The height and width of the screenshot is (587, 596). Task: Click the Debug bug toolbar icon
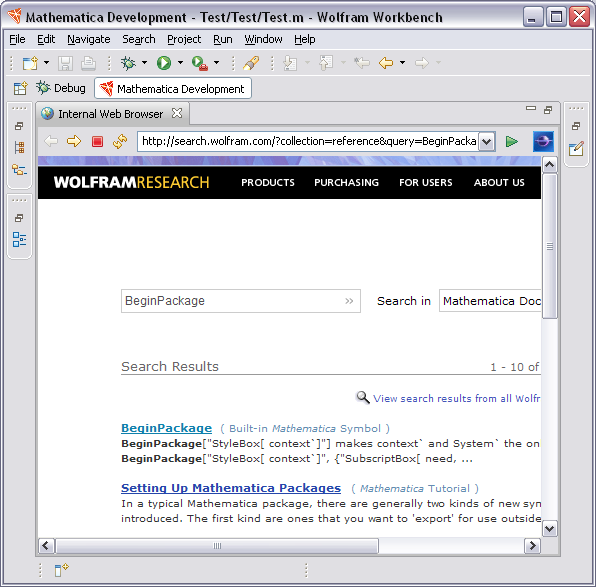point(128,63)
